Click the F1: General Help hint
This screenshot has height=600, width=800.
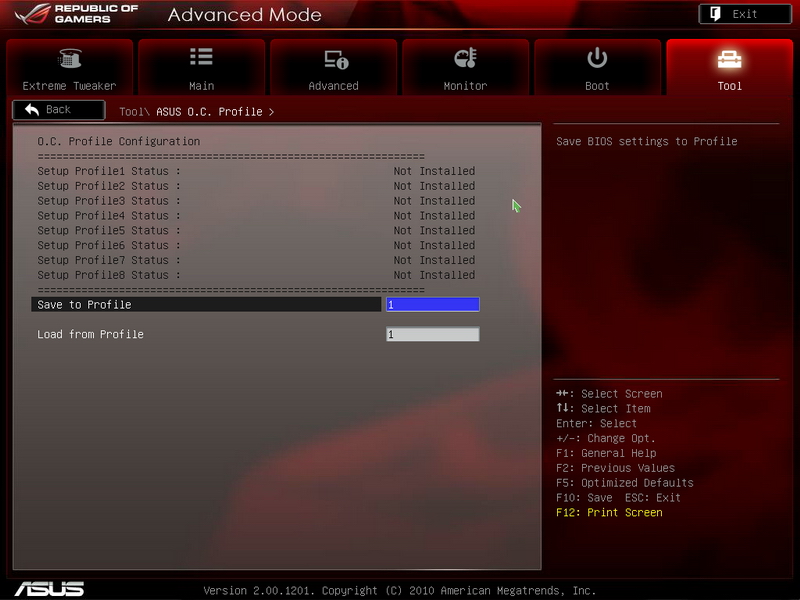click(x=606, y=453)
